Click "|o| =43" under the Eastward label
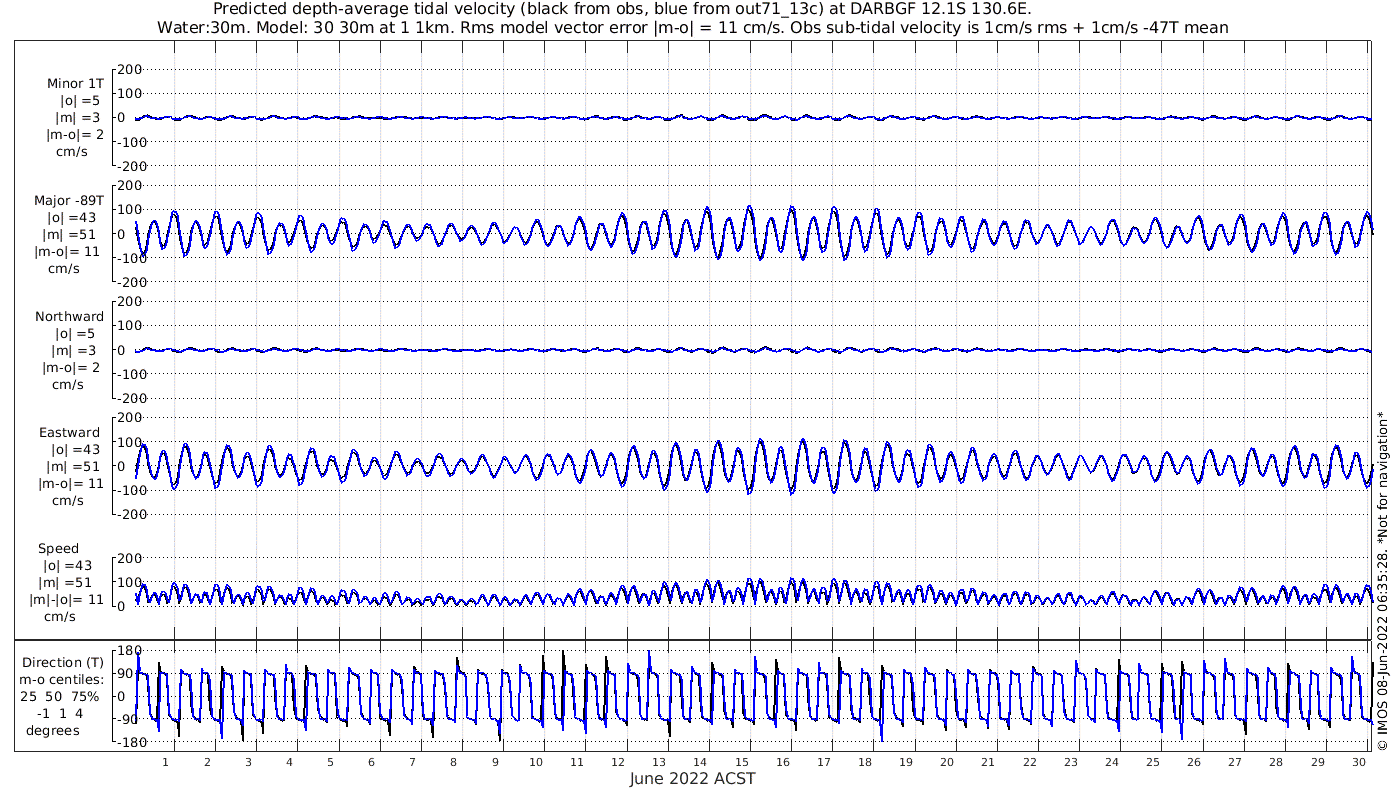Image resolution: width=1400 pixels, height=800 pixels. pos(75,450)
